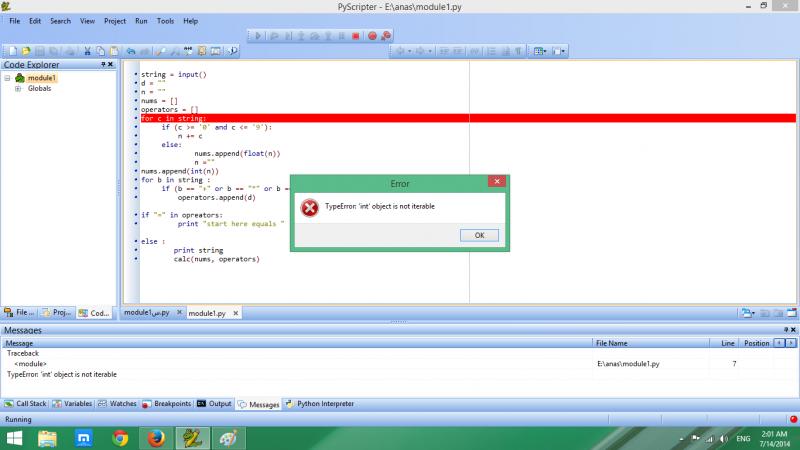Screen dimensions: 800x450
Task: Switch to Watches tab
Action: (x=117, y=404)
